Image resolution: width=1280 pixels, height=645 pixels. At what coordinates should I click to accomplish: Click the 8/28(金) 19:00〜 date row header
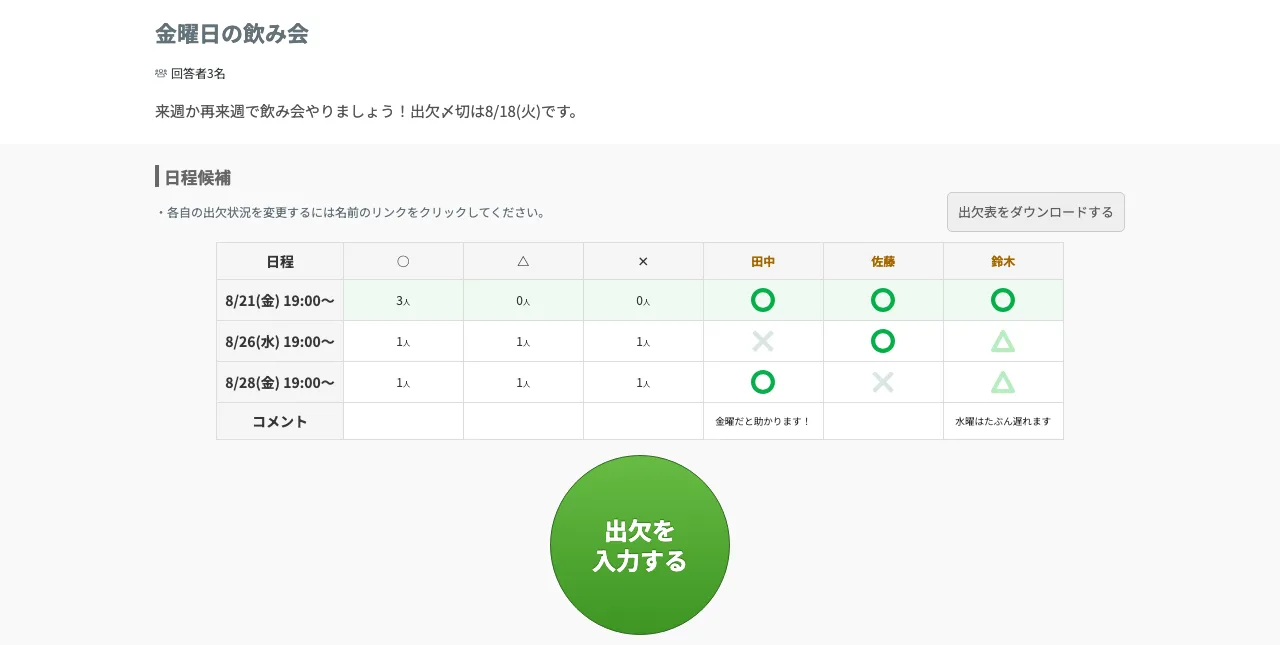[x=280, y=382]
